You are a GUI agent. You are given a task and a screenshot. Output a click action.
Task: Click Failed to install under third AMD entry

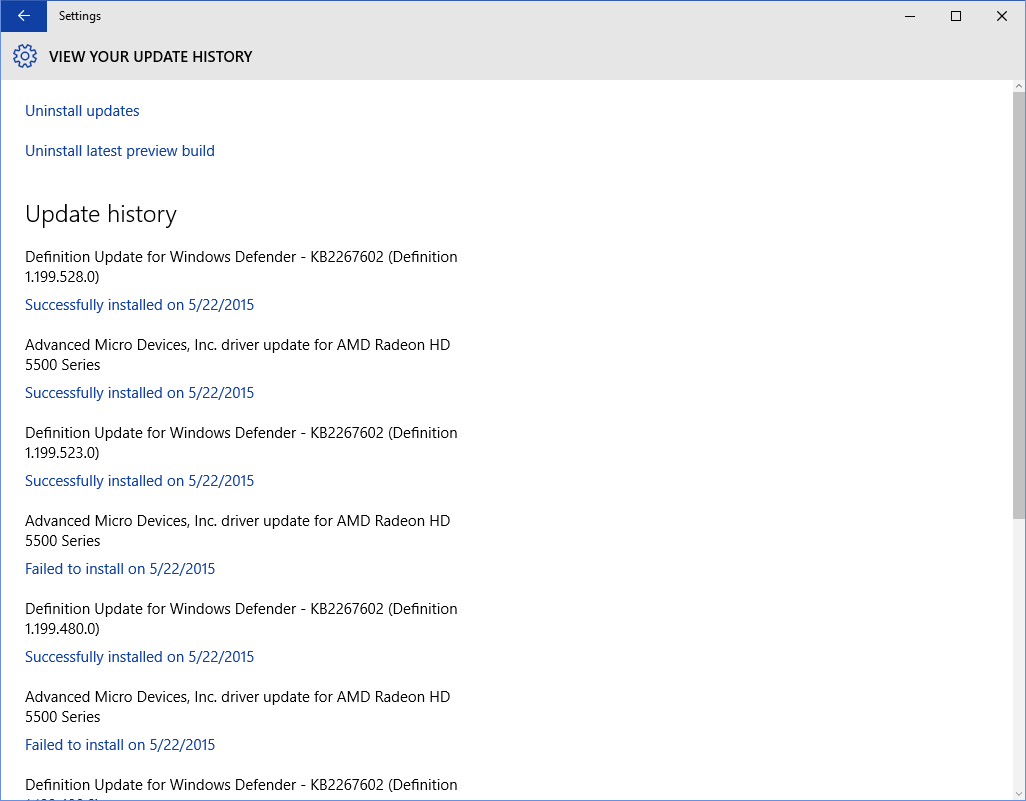pyautogui.click(x=120, y=745)
